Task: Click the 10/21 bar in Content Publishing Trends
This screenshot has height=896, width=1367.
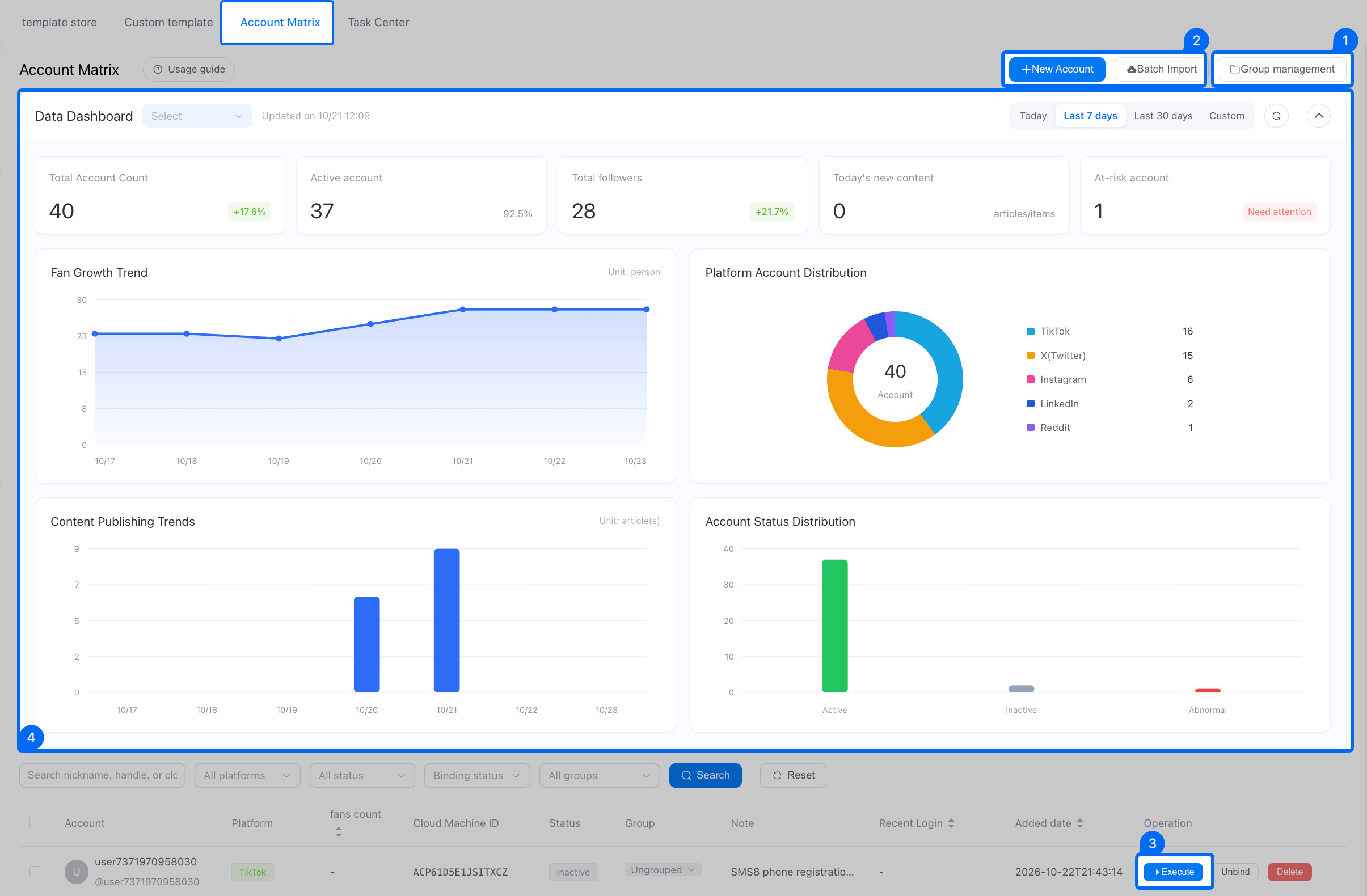Action: [446, 620]
